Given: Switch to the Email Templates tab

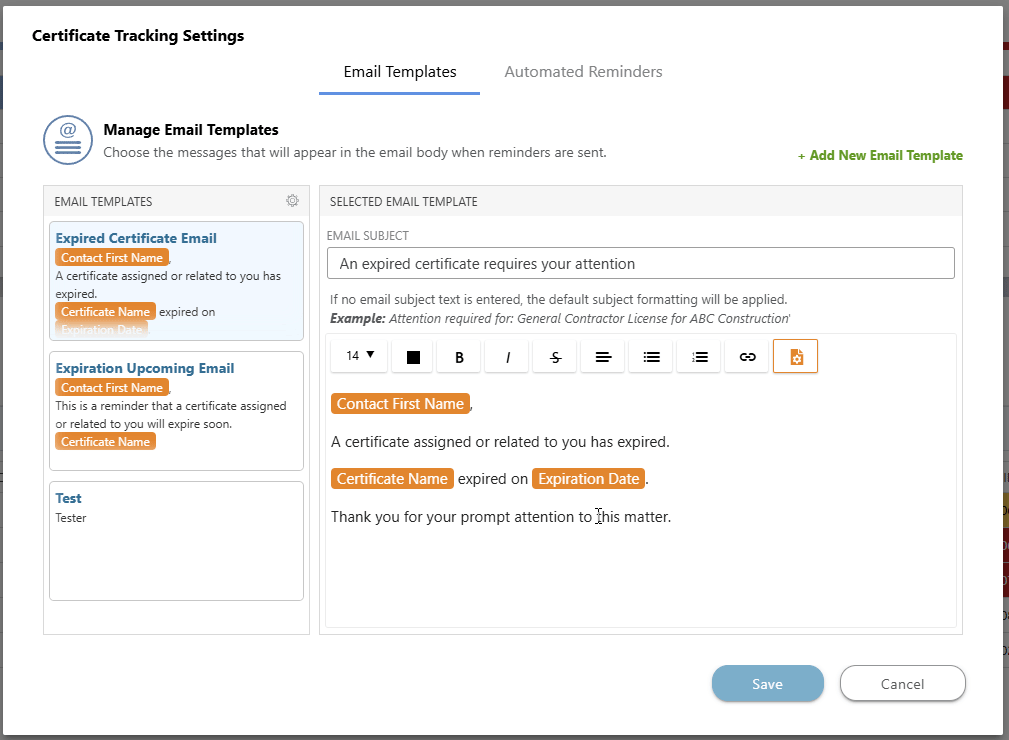Looking at the screenshot, I should pyautogui.click(x=400, y=72).
